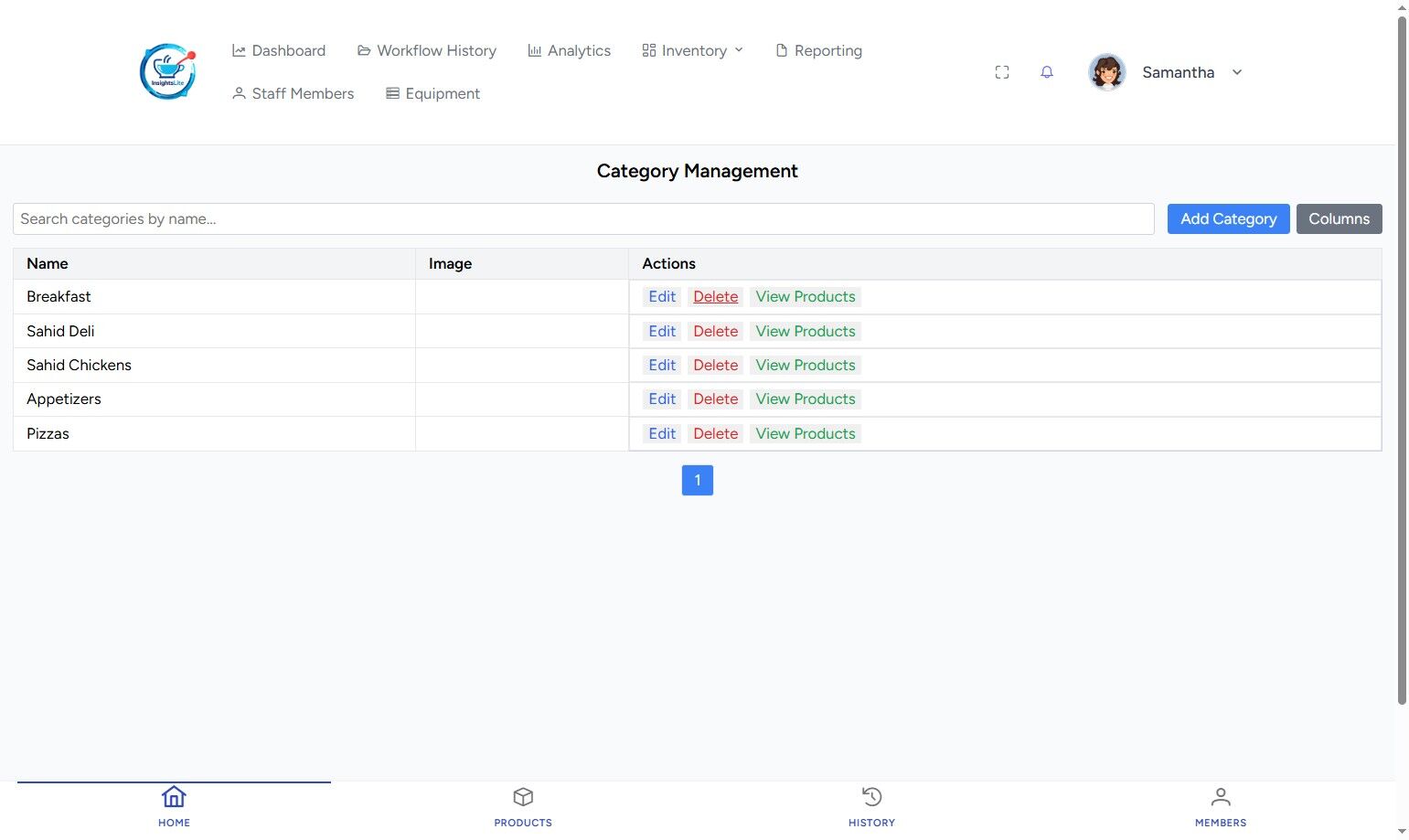Viewport: 1409px width, 840px height.
Task: Go to Home in bottom navigation
Action: (174, 807)
